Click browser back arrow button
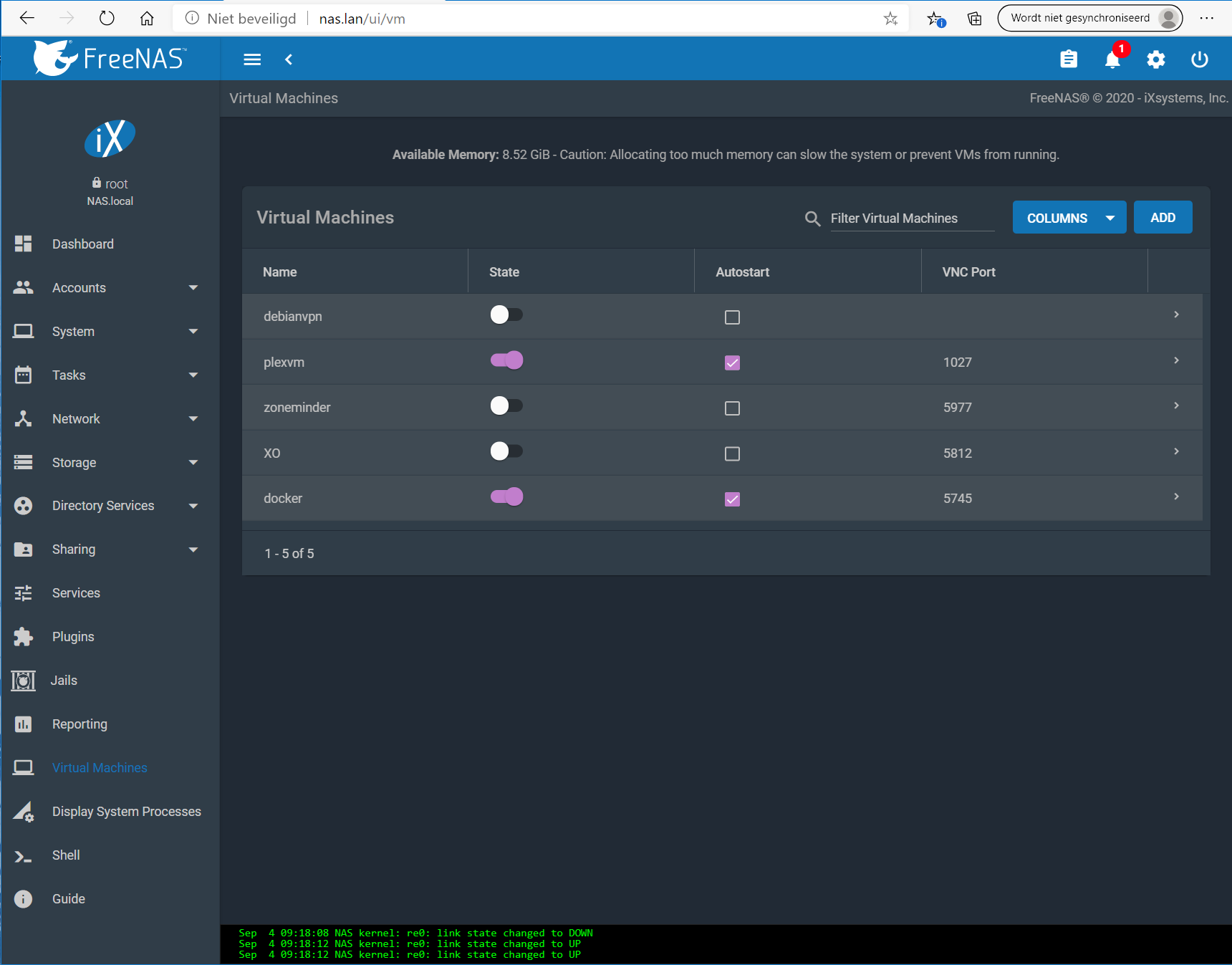Viewport: 1232px width, 965px height. pos(27,18)
